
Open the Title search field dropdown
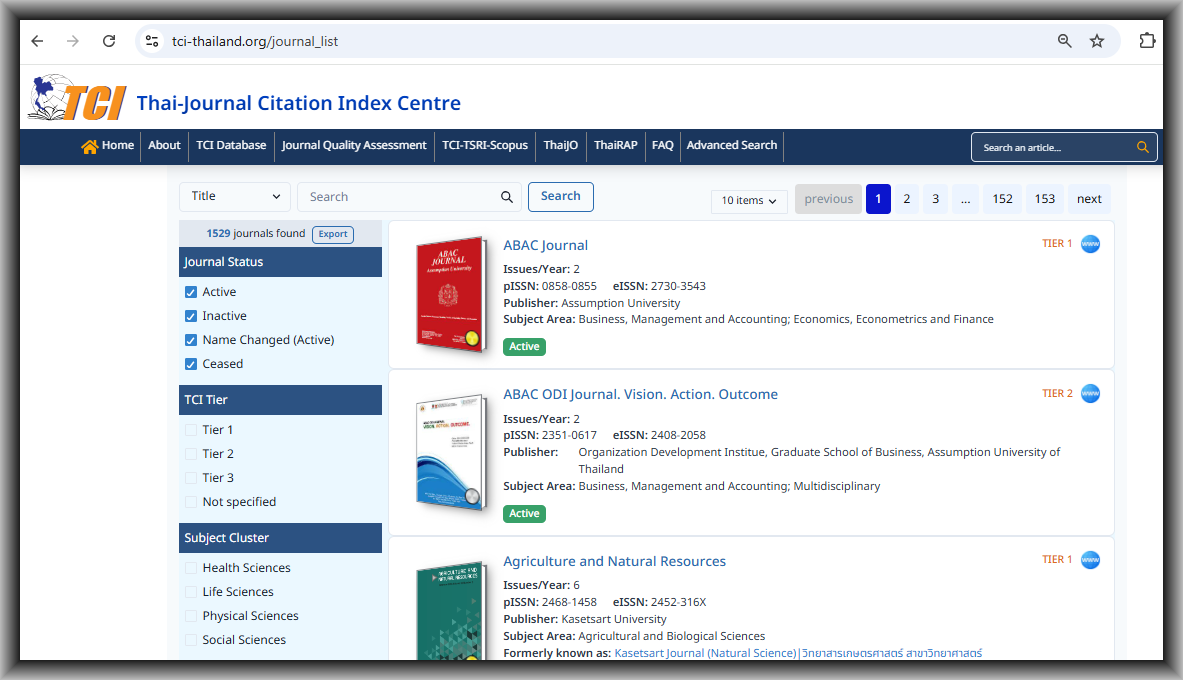(x=235, y=197)
